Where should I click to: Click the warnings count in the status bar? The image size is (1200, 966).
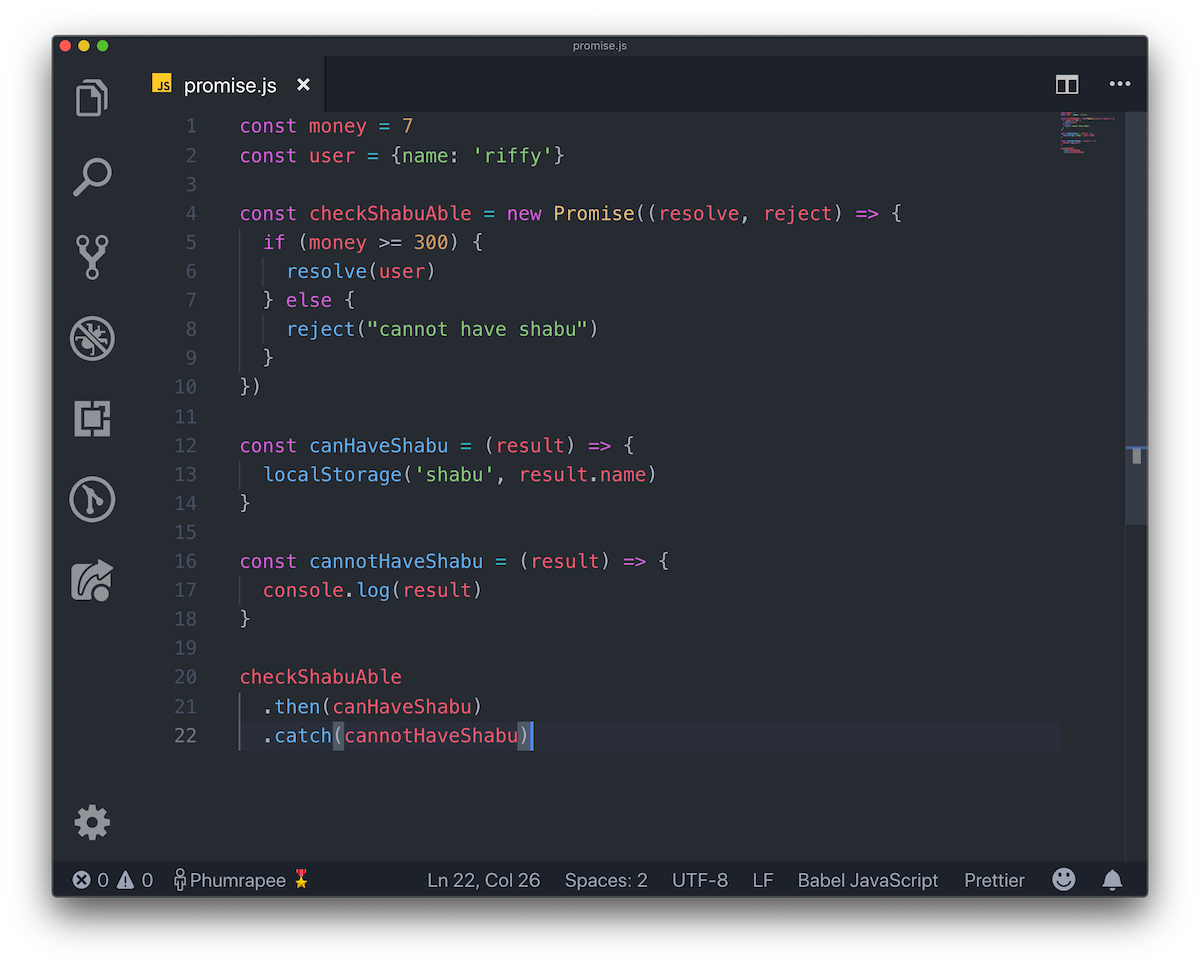coord(135,880)
